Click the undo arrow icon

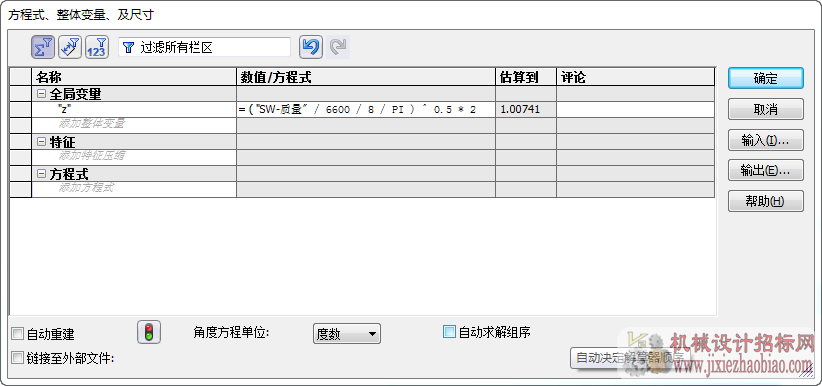(311, 47)
